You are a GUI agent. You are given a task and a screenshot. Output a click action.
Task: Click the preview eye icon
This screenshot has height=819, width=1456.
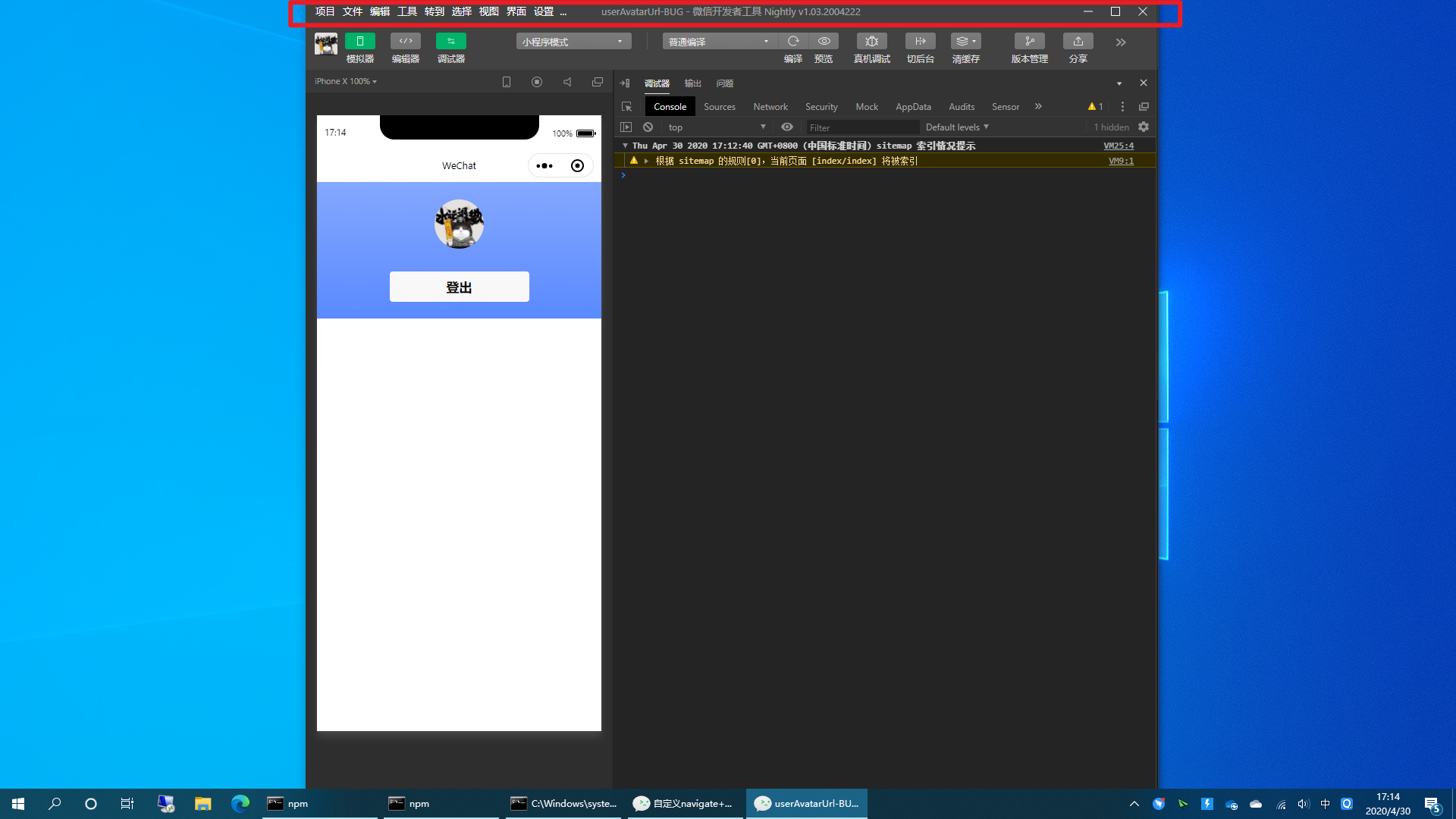[824, 41]
